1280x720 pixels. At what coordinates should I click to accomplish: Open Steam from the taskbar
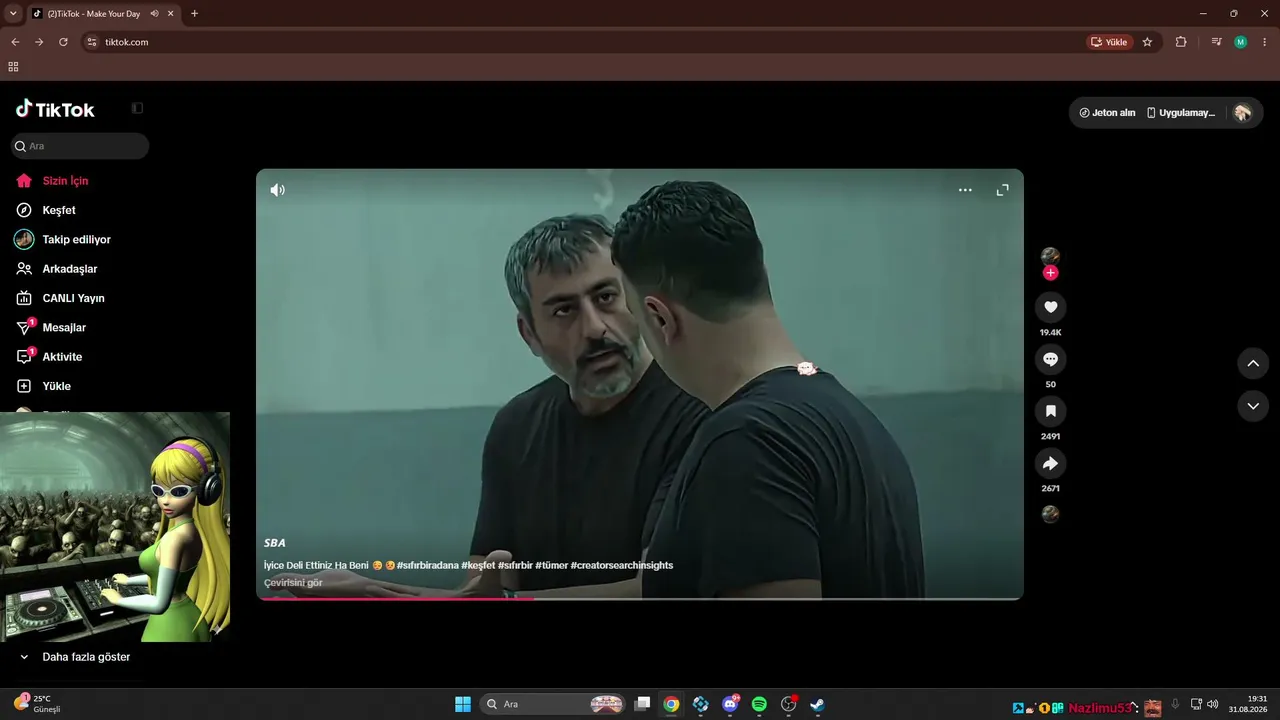[817, 704]
